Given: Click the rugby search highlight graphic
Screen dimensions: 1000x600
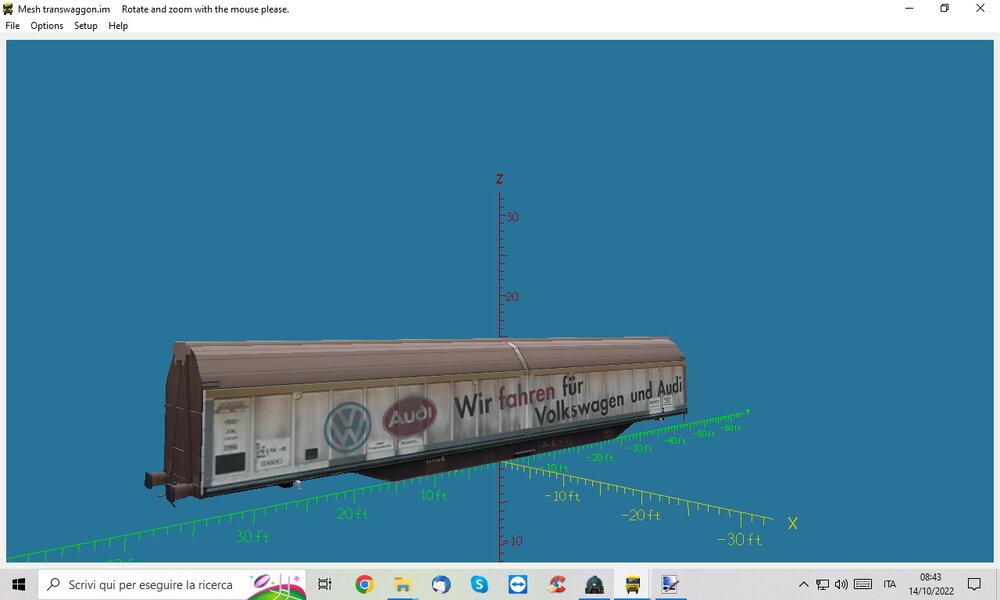Looking at the screenshot, I should click(276, 585).
